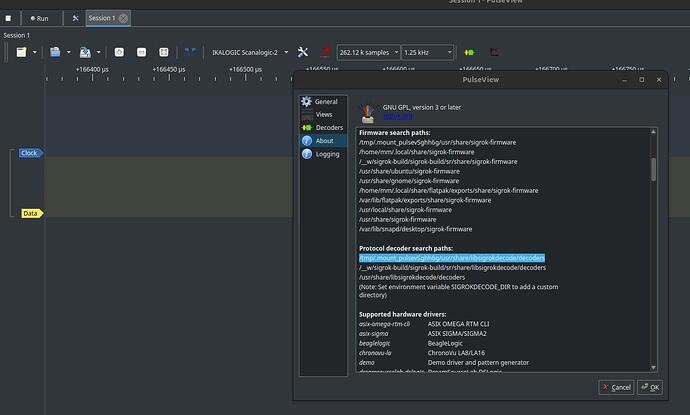Select the yellow Data channel label
The height and width of the screenshot is (415, 690).
coord(31,213)
